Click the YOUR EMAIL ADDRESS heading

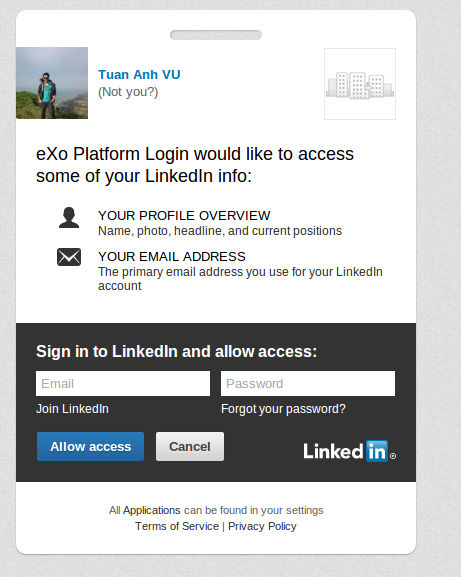tap(172, 256)
